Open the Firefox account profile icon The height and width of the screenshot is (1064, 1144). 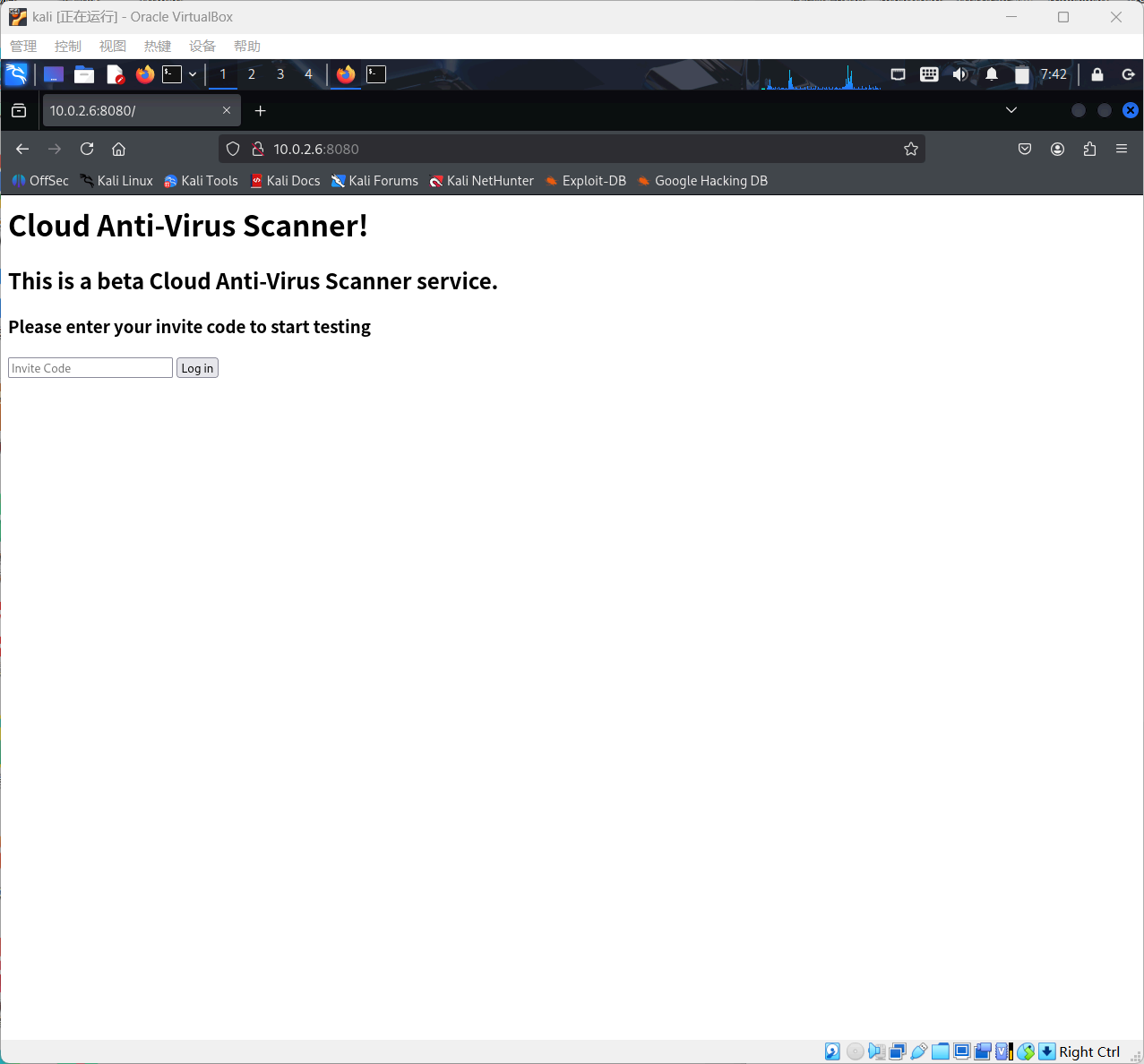(x=1057, y=149)
